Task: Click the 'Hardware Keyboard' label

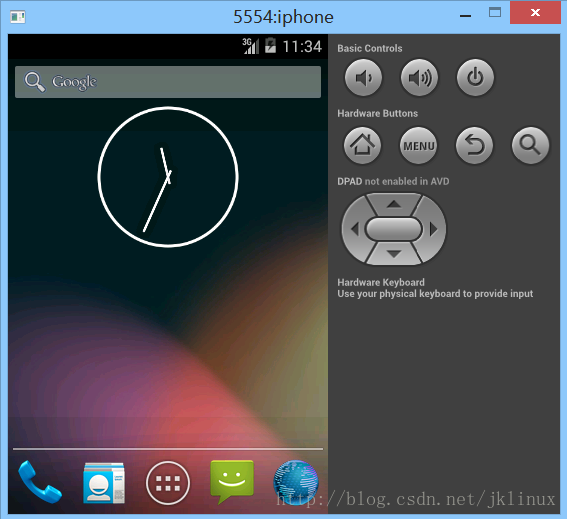Action: [381, 282]
